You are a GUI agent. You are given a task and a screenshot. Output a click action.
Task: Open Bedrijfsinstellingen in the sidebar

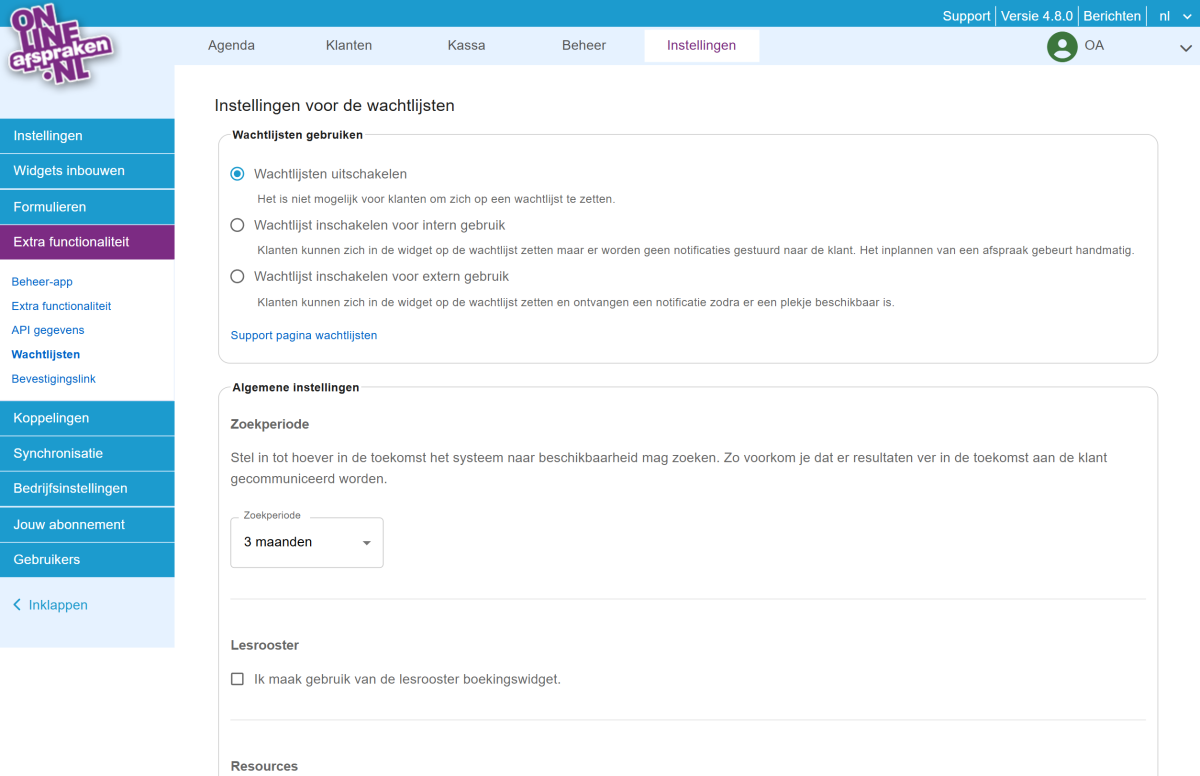[x=87, y=489]
